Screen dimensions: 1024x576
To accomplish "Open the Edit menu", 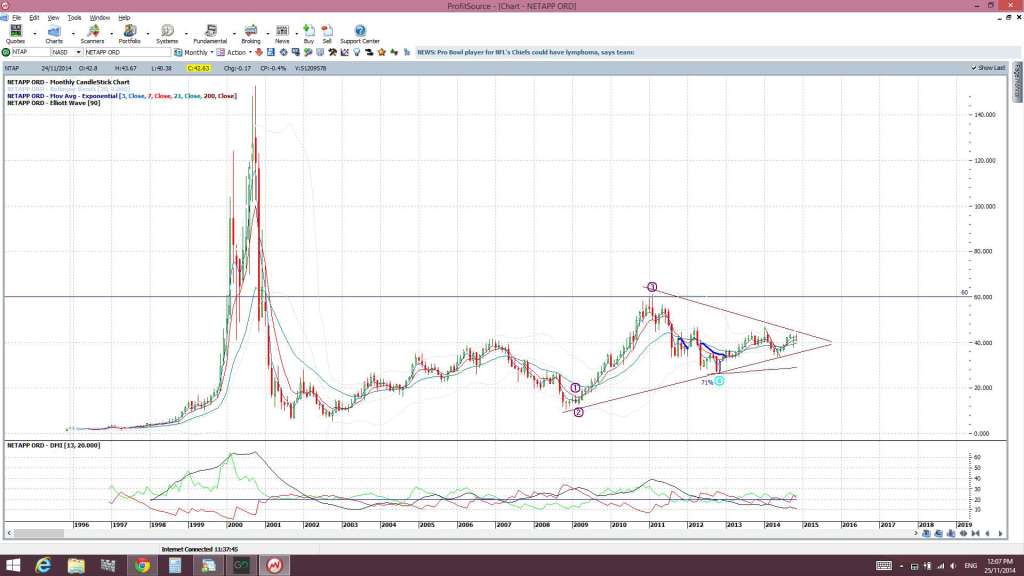I will tap(35, 18).
